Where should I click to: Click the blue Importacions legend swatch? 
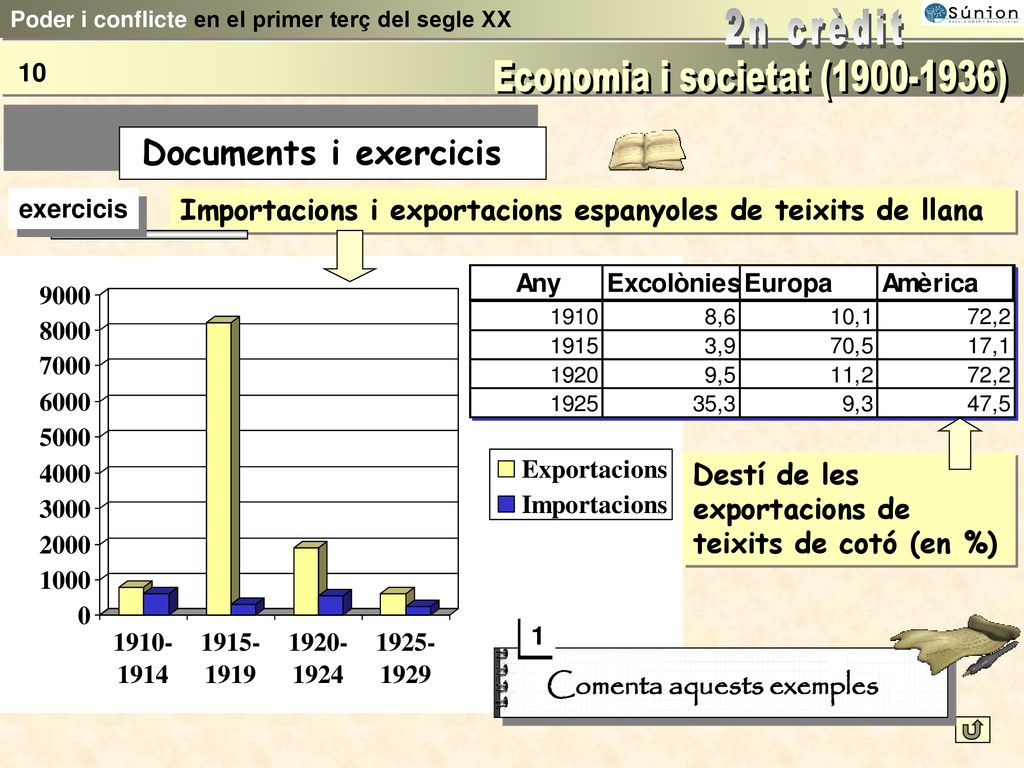(506, 504)
